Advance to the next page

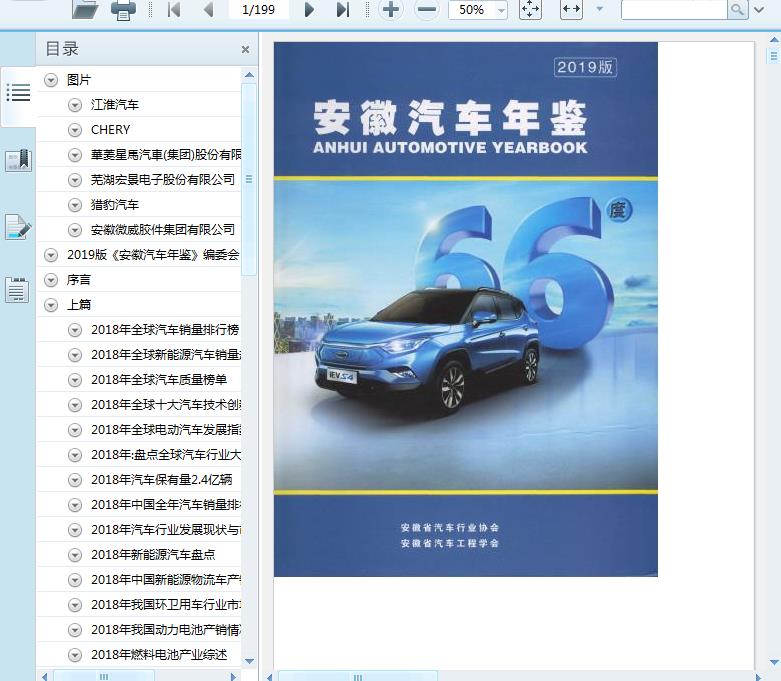coord(309,10)
